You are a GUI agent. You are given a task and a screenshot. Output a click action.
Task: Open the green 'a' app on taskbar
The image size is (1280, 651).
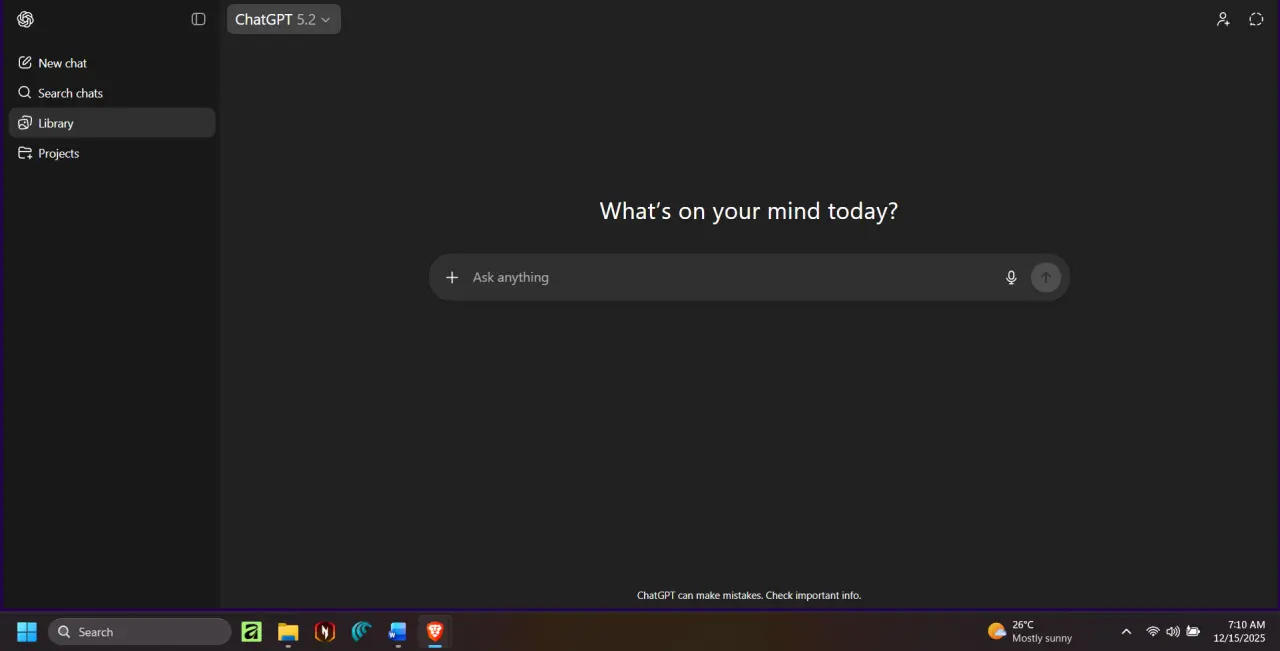(252, 632)
